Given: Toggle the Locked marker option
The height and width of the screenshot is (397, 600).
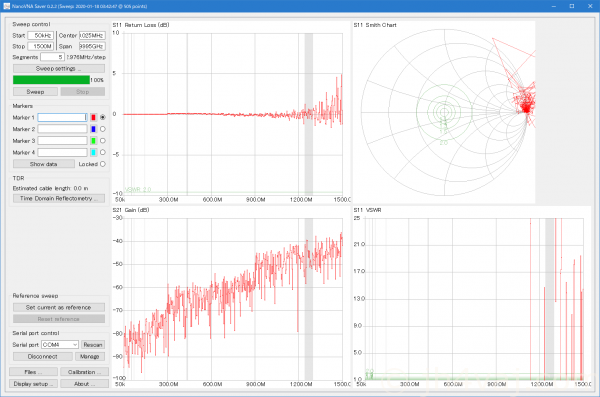Looking at the screenshot, I should (x=103, y=164).
